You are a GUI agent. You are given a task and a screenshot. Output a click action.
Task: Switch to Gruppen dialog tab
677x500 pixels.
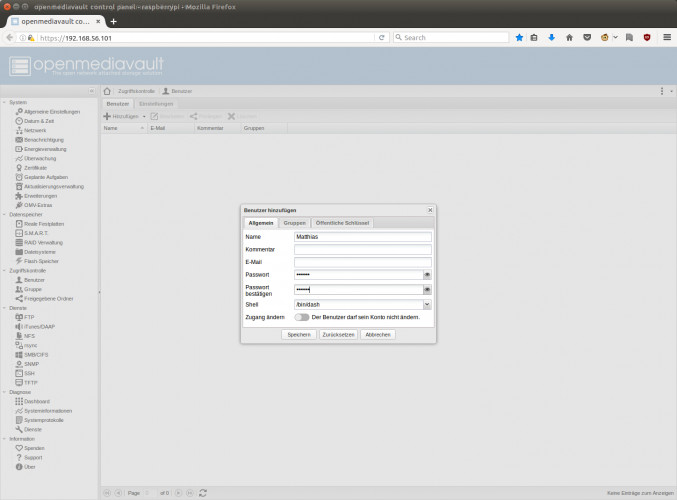pos(294,223)
